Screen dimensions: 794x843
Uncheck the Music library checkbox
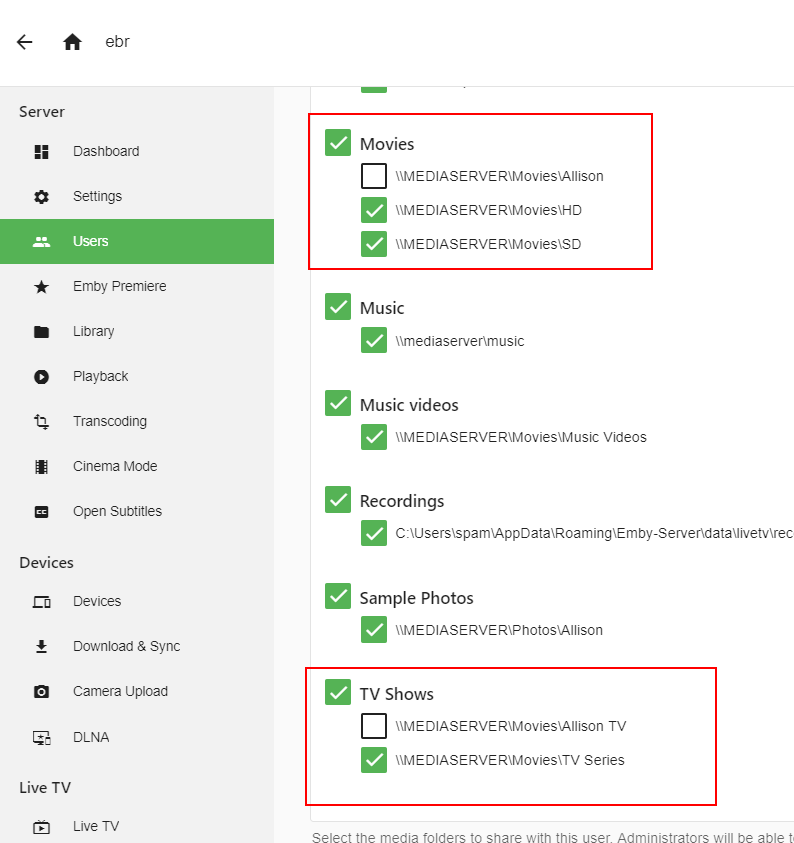pyautogui.click(x=338, y=307)
